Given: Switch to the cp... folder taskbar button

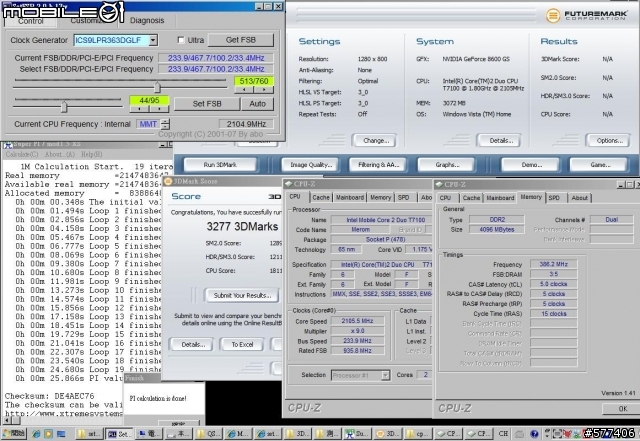Looking at the screenshot, I should [x=418, y=434].
